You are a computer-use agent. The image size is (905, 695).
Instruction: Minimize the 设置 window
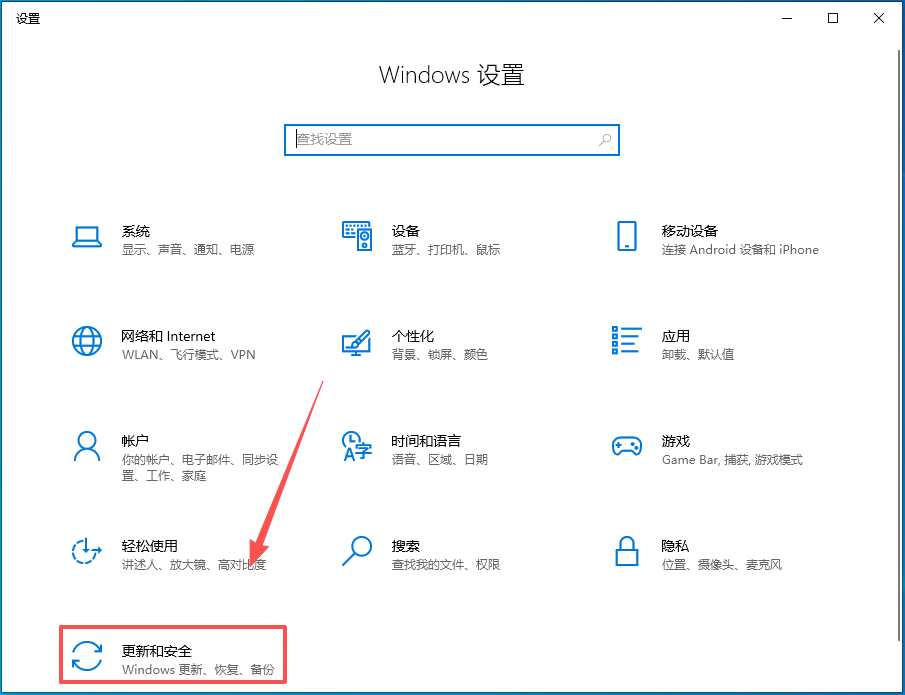coord(787,18)
